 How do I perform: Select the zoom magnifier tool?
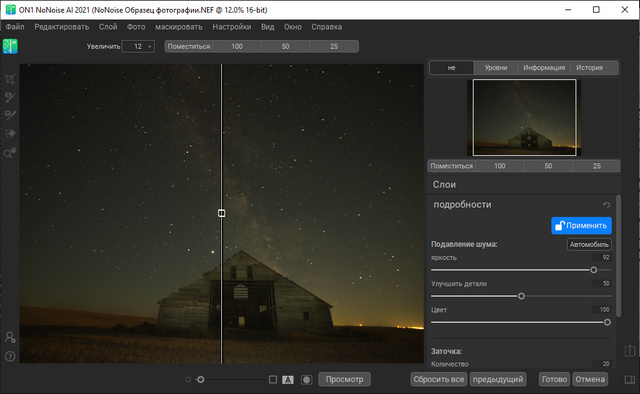click(x=10, y=153)
